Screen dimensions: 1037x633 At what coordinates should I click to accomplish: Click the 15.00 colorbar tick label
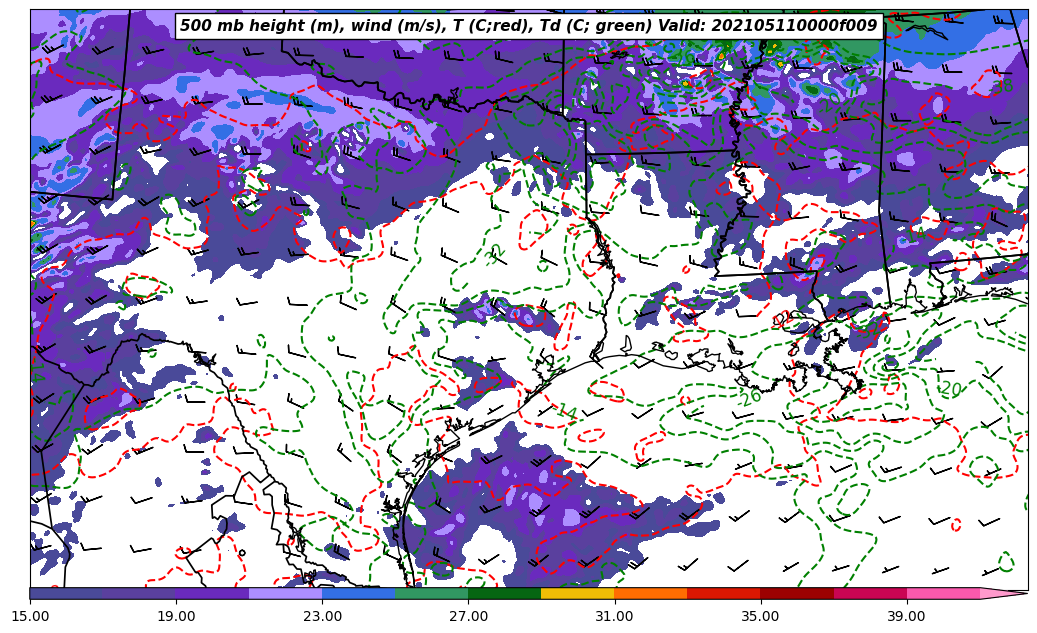pyautogui.click(x=30, y=616)
